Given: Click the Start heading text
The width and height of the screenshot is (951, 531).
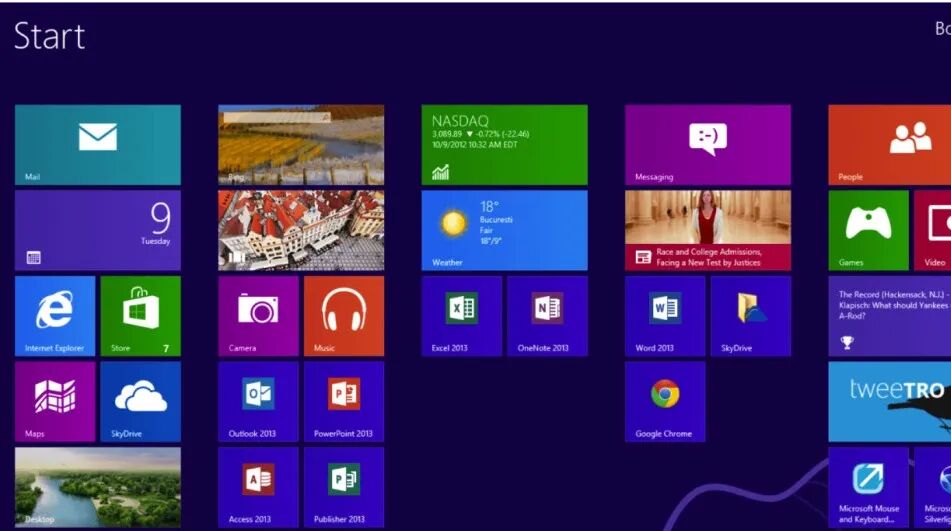Looking at the screenshot, I should (x=50, y=36).
